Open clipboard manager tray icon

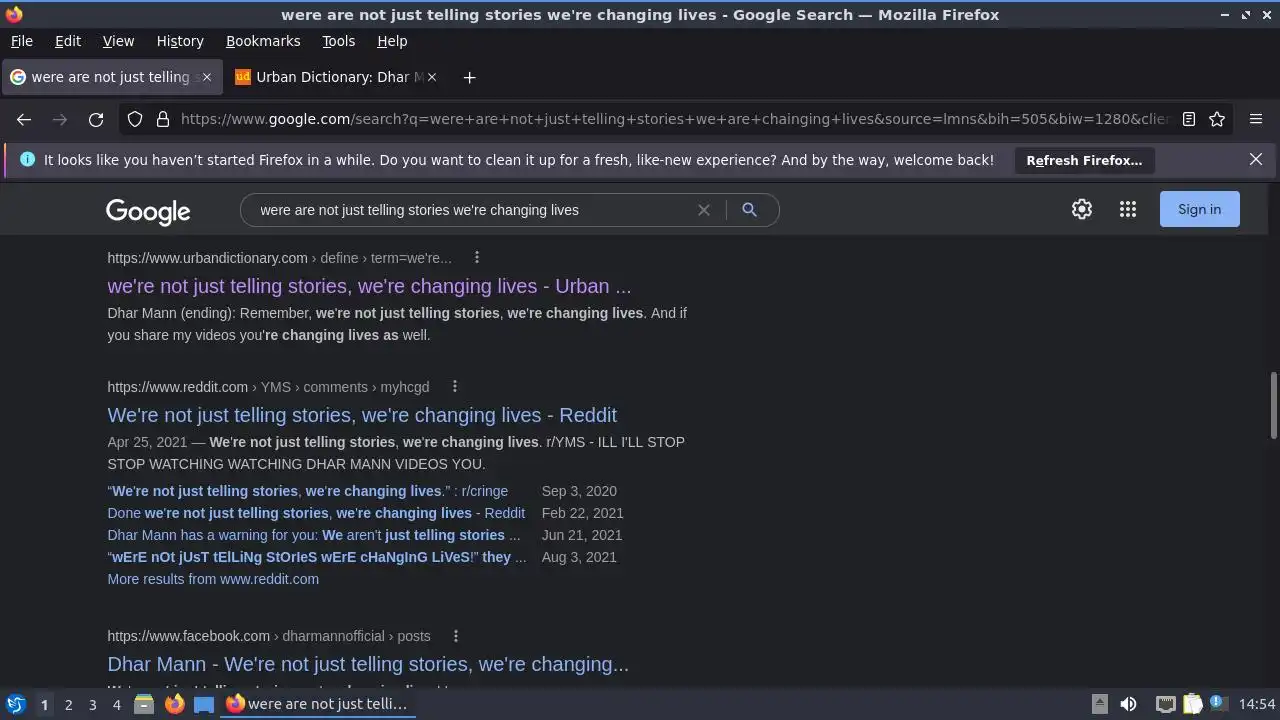point(1192,704)
